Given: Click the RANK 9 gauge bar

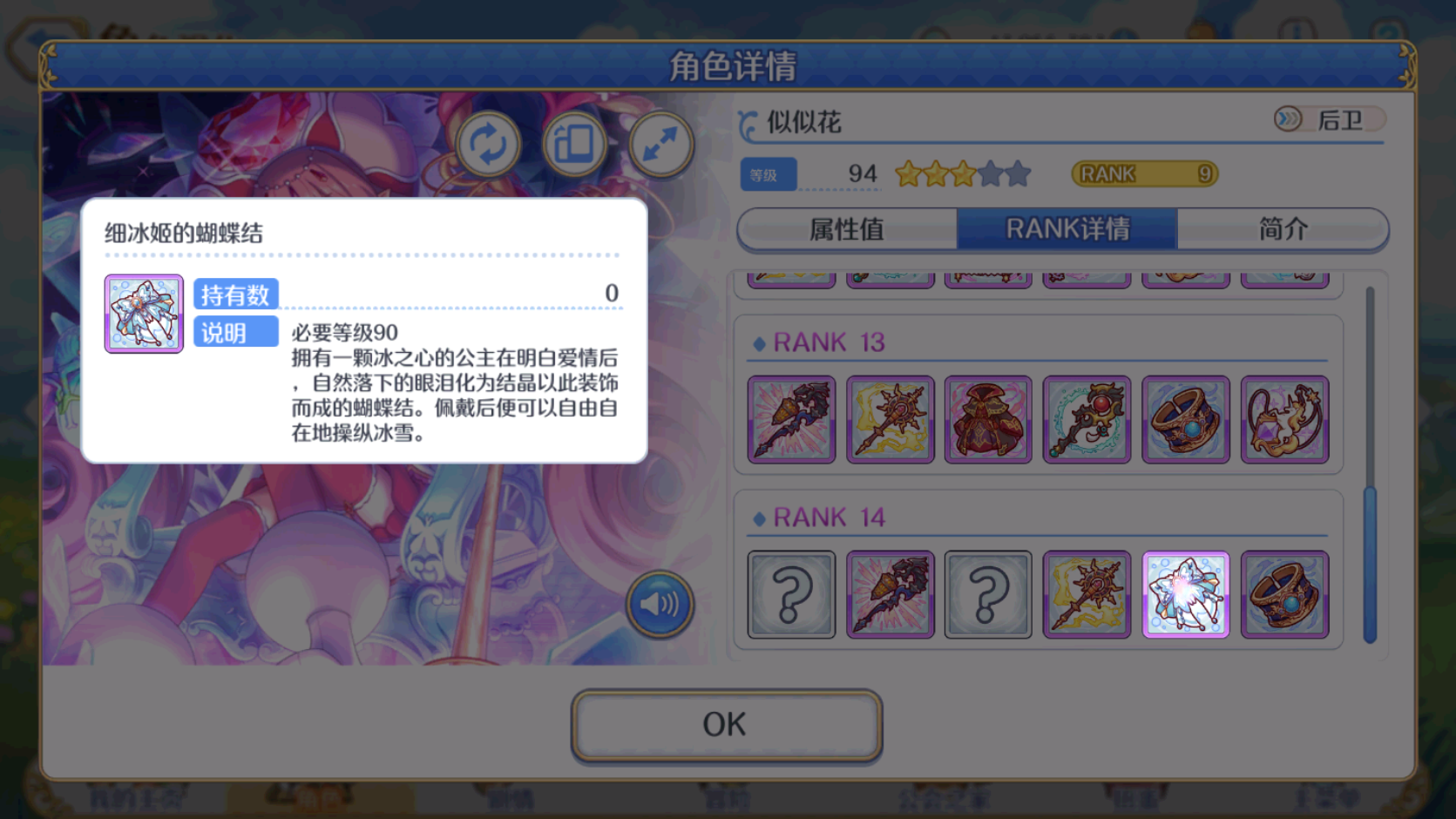Looking at the screenshot, I should (1144, 174).
